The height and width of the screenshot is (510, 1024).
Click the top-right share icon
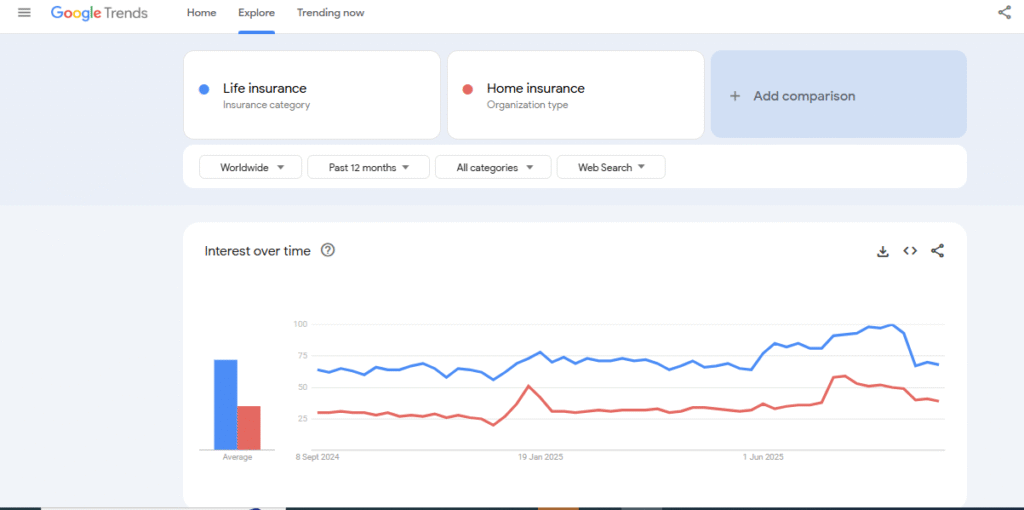1004,13
